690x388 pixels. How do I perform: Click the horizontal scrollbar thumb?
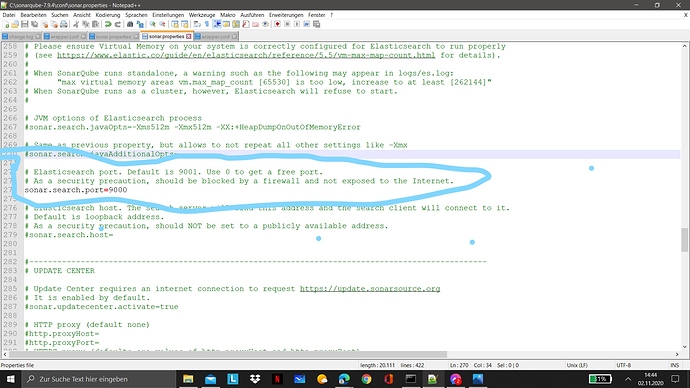(x=228, y=354)
